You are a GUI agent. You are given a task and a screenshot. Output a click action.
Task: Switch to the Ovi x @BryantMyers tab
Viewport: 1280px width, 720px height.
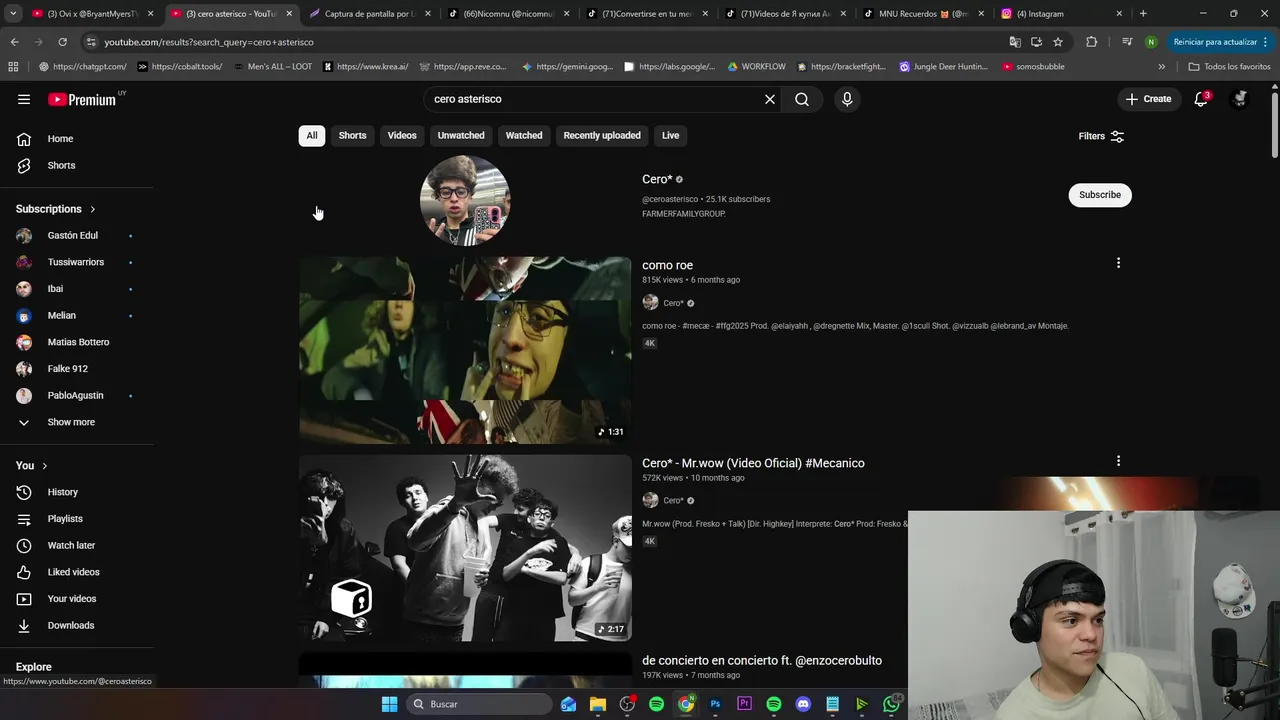pos(92,14)
